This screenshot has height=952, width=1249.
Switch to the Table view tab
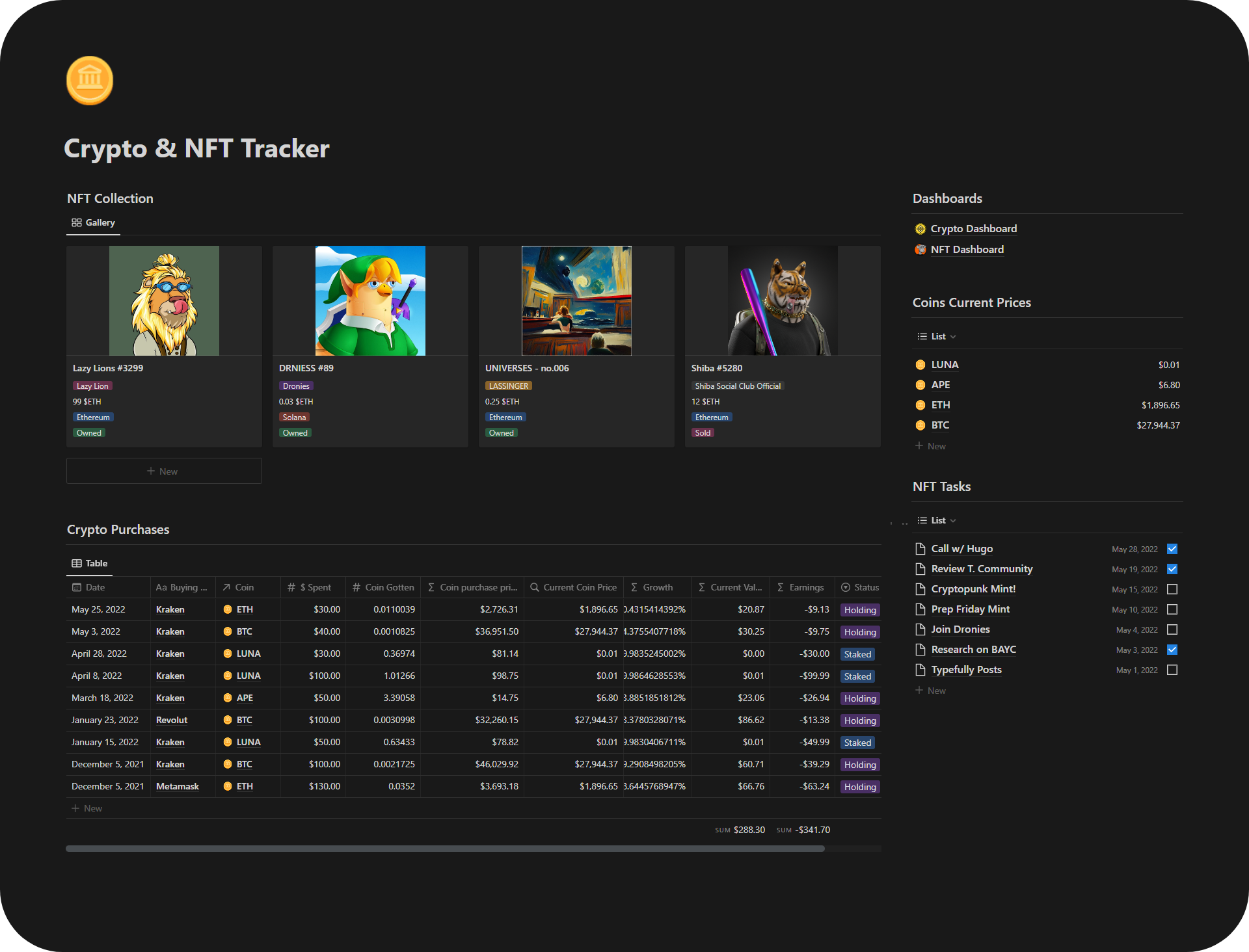pyautogui.click(x=89, y=563)
